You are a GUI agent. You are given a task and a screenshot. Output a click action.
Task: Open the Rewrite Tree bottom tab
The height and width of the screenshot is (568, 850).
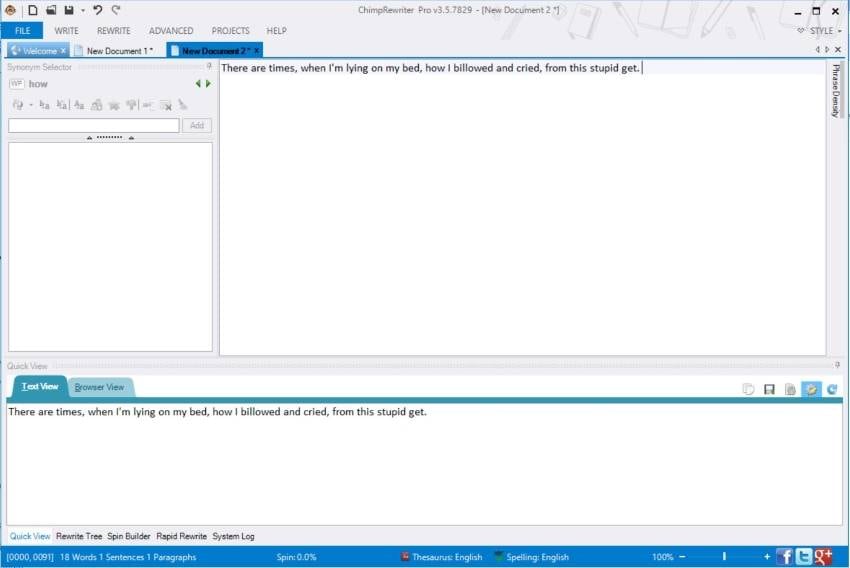(79, 536)
